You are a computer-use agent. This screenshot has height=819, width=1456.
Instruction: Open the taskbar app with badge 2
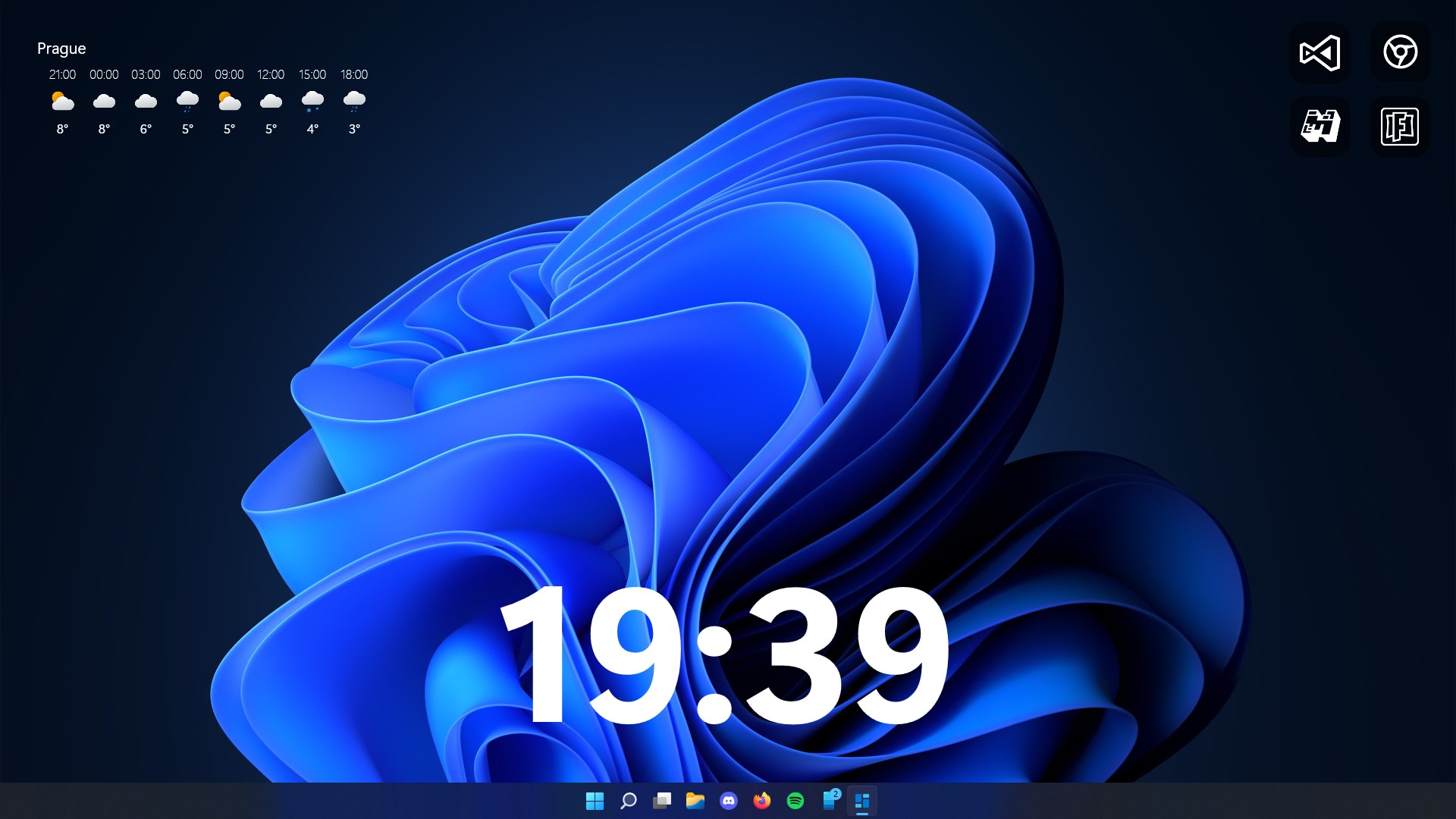[830, 801]
